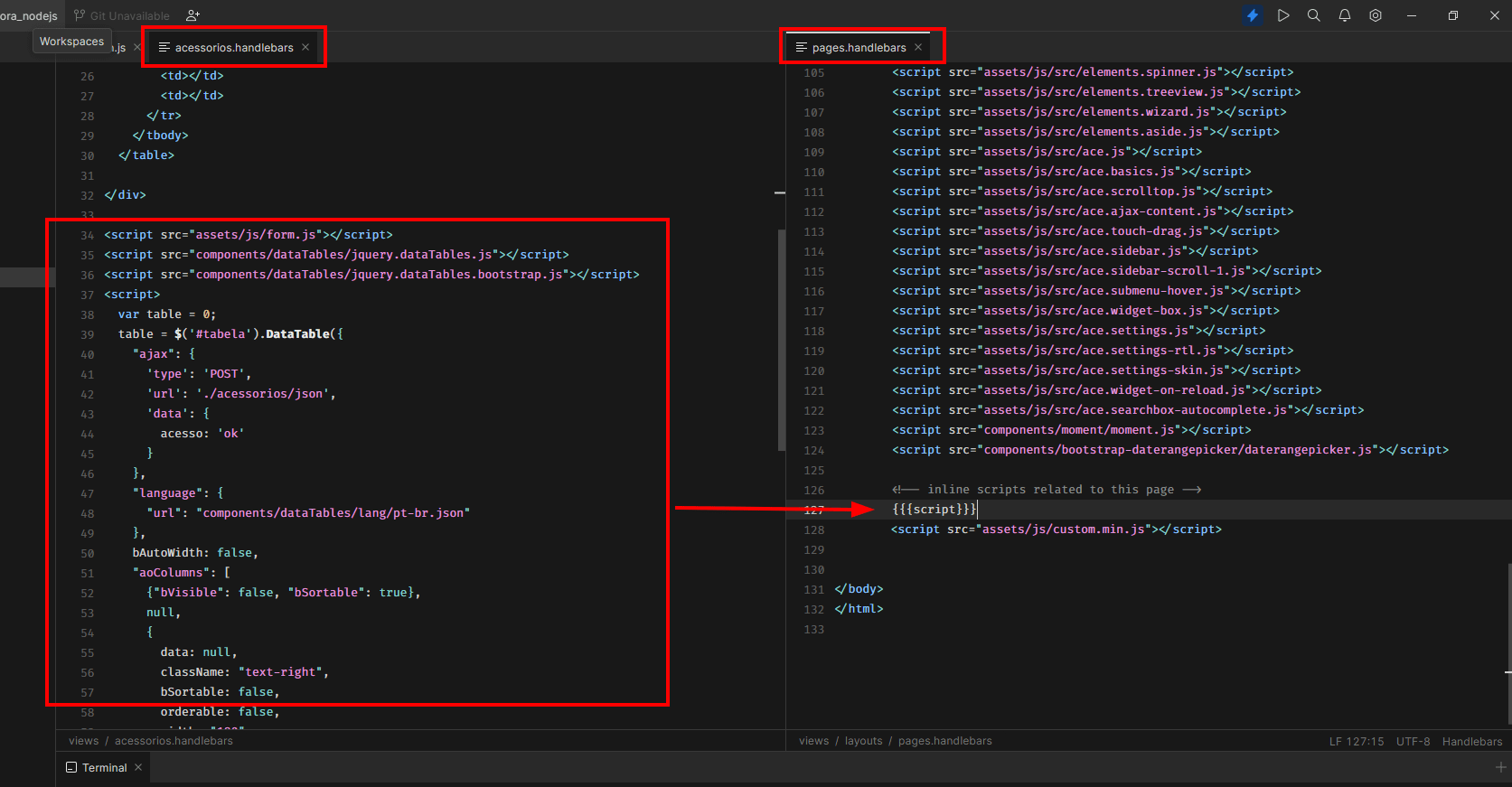Click the right editor vertical scrollbar
Screen dimensions: 1512x787
pos(1509,643)
